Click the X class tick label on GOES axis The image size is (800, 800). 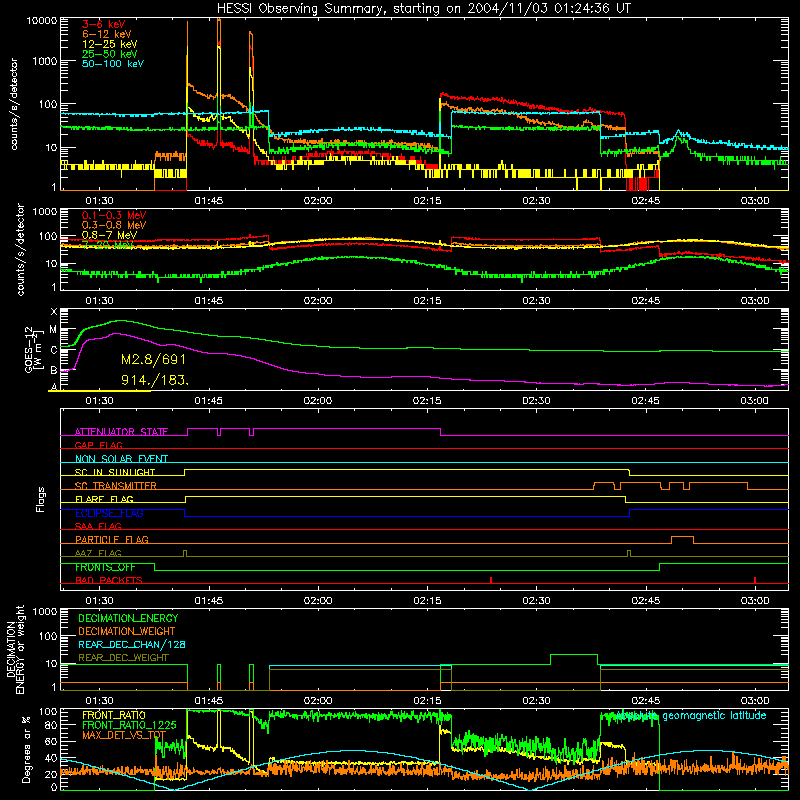pos(54,312)
